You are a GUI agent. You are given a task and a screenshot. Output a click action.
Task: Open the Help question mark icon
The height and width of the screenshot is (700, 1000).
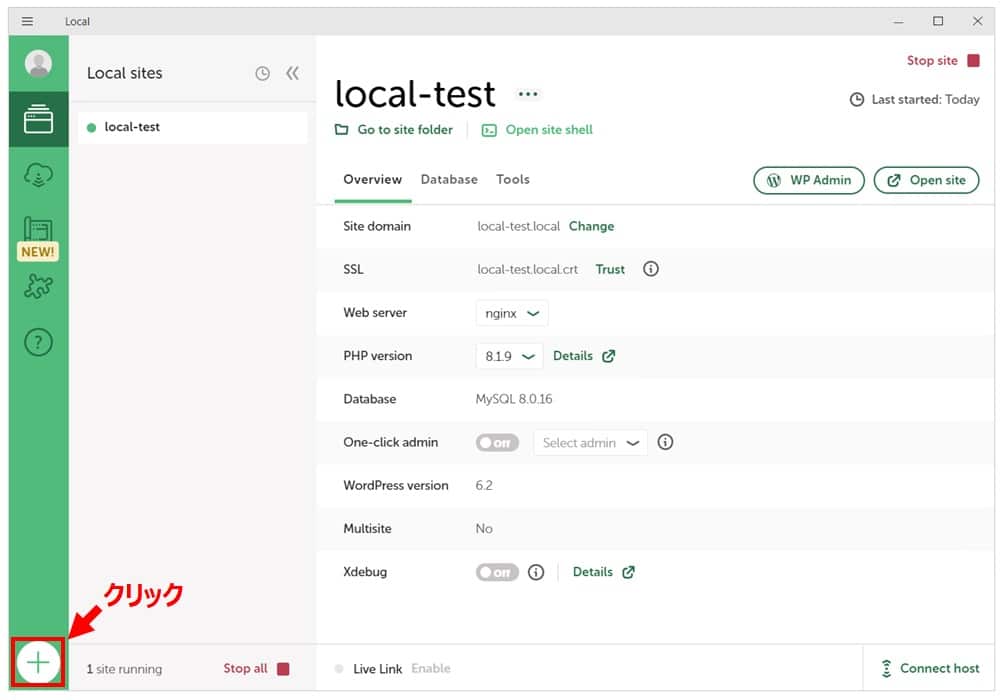click(x=38, y=342)
